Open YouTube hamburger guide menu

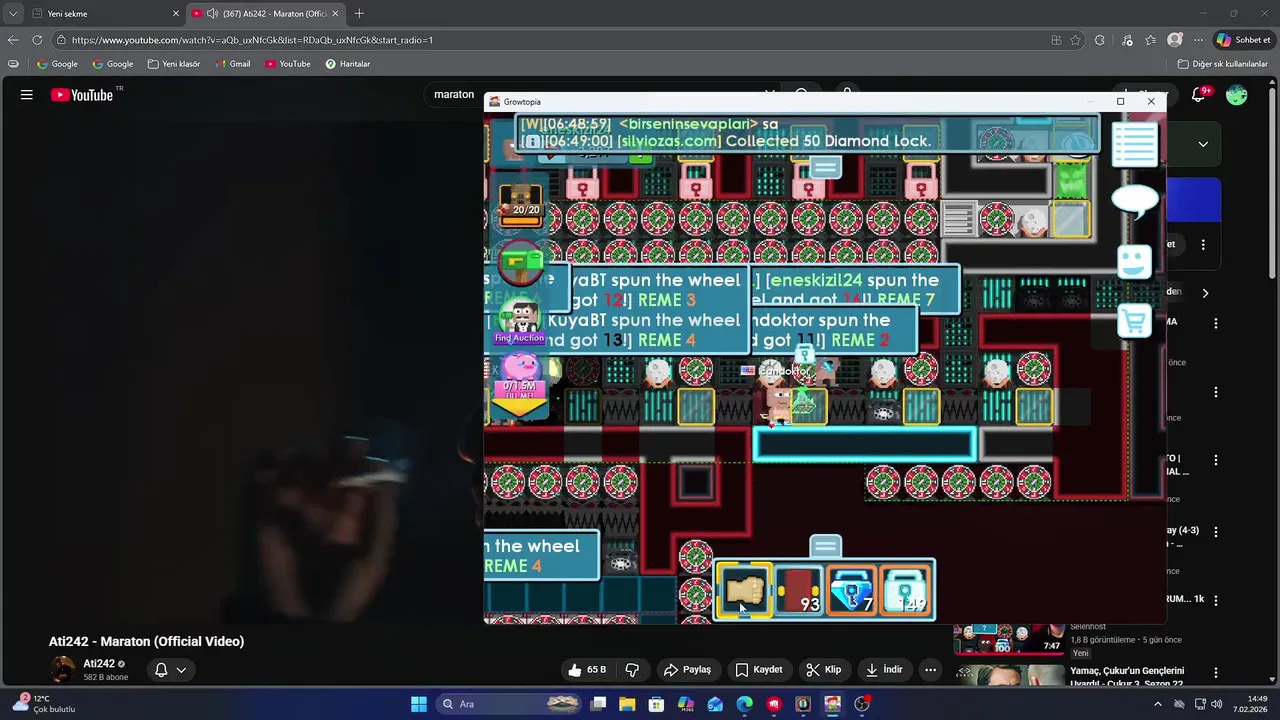(27, 95)
